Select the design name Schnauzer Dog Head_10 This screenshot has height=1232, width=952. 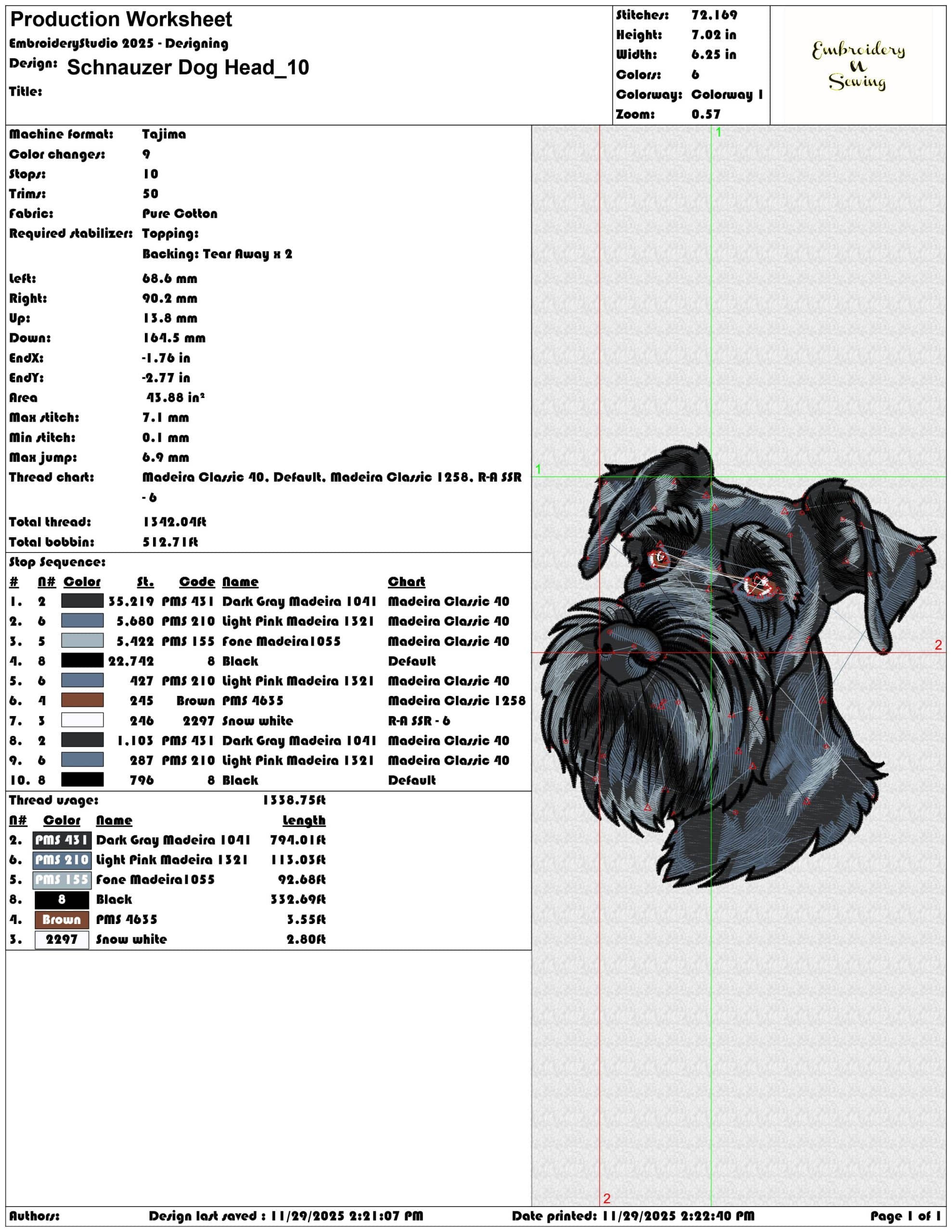pyautogui.click(x=188, y=67)
